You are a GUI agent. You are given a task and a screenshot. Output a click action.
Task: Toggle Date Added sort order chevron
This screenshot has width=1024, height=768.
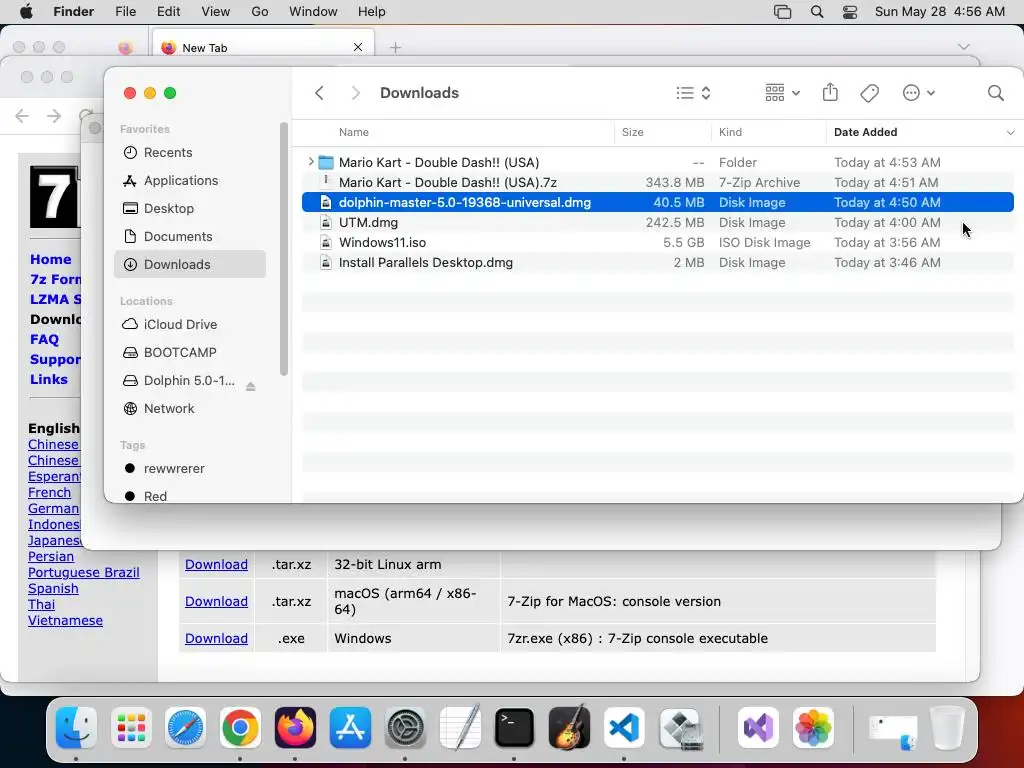pyautogui.click(x=1010, y=133)
